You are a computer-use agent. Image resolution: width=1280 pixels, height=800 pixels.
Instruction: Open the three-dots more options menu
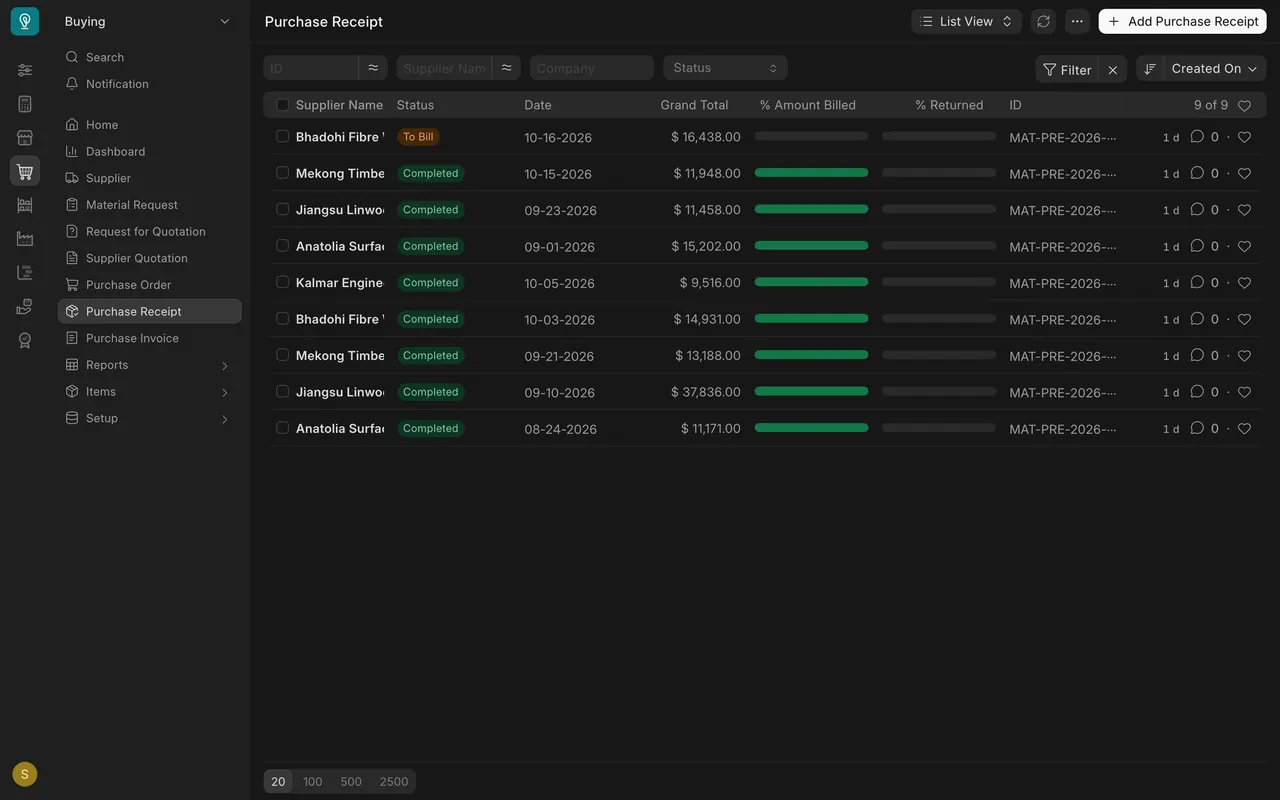coord(1077,21)
